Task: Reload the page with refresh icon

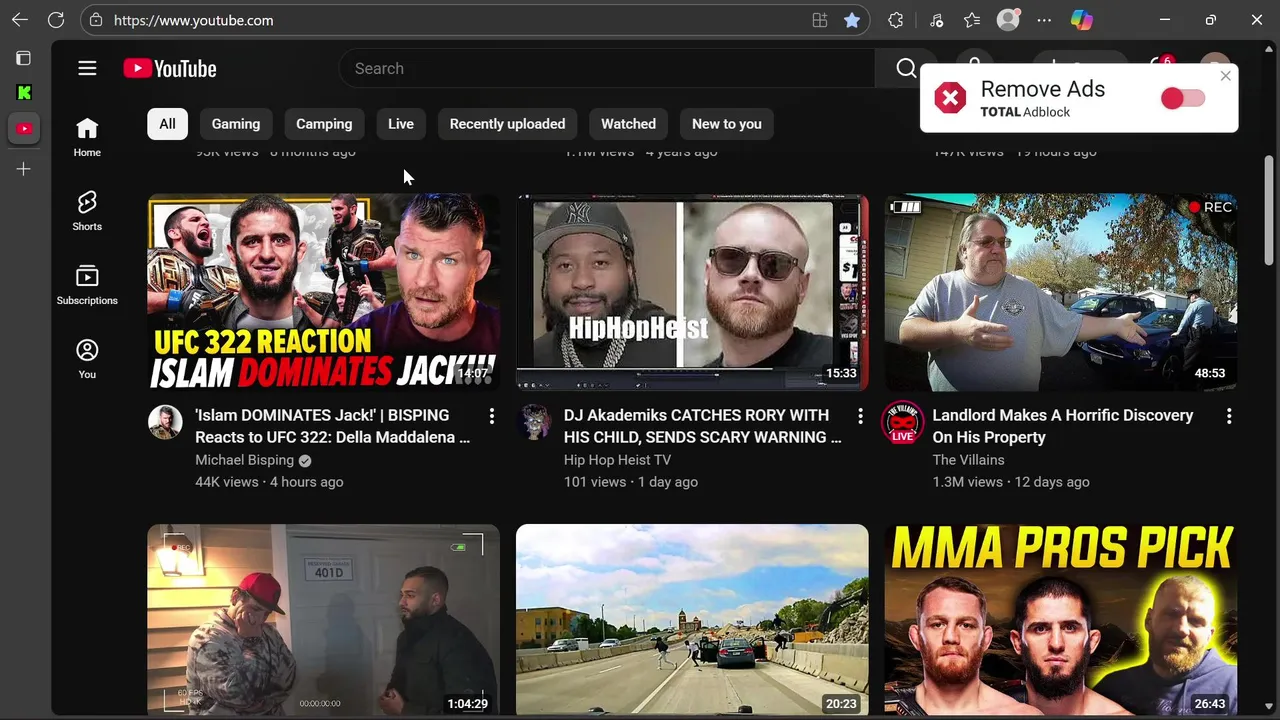Action: pos(56,20)
